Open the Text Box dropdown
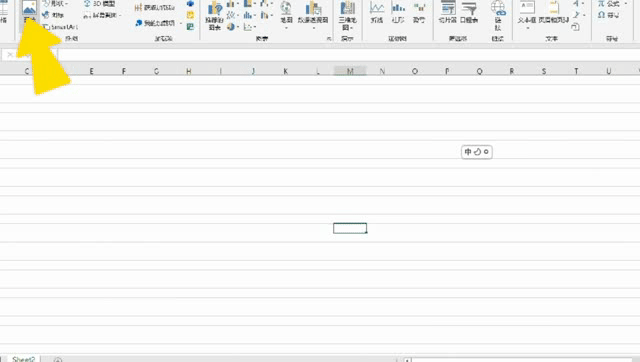 527,16
